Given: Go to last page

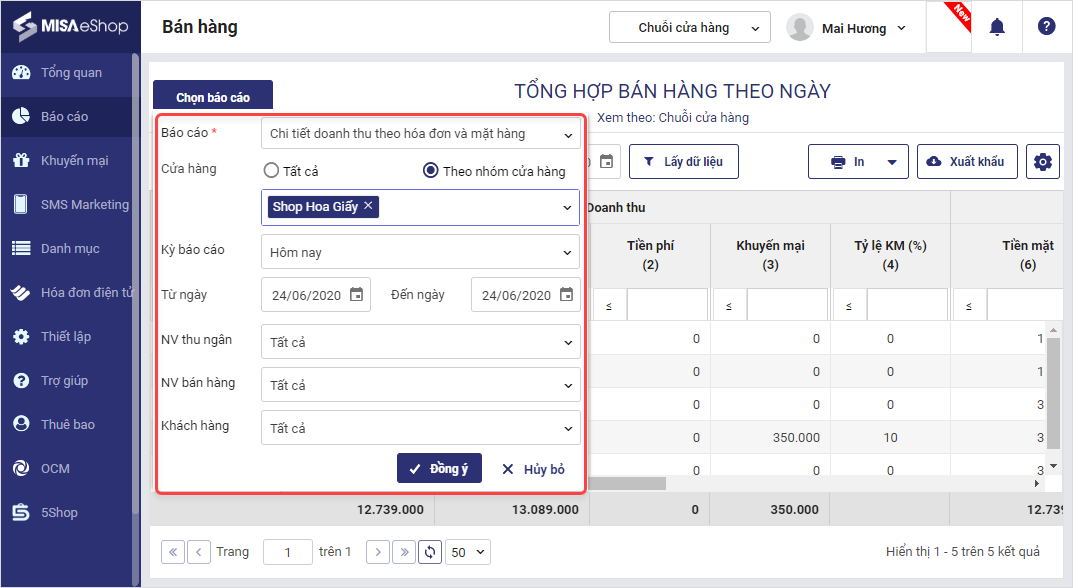Looking at the screenshot, I should click(404, 552).
